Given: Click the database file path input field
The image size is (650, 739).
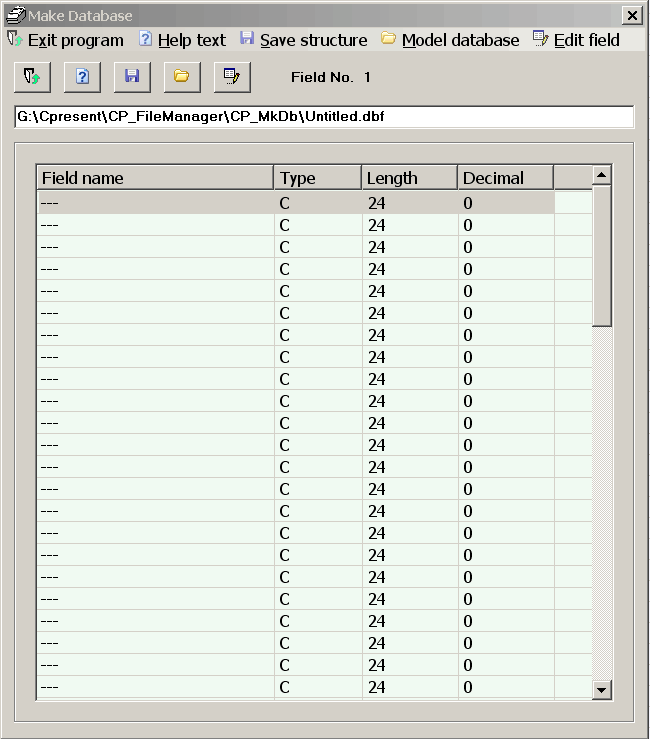Looking at the screenshot, I should pyautogui.click(x=324, y=117).
